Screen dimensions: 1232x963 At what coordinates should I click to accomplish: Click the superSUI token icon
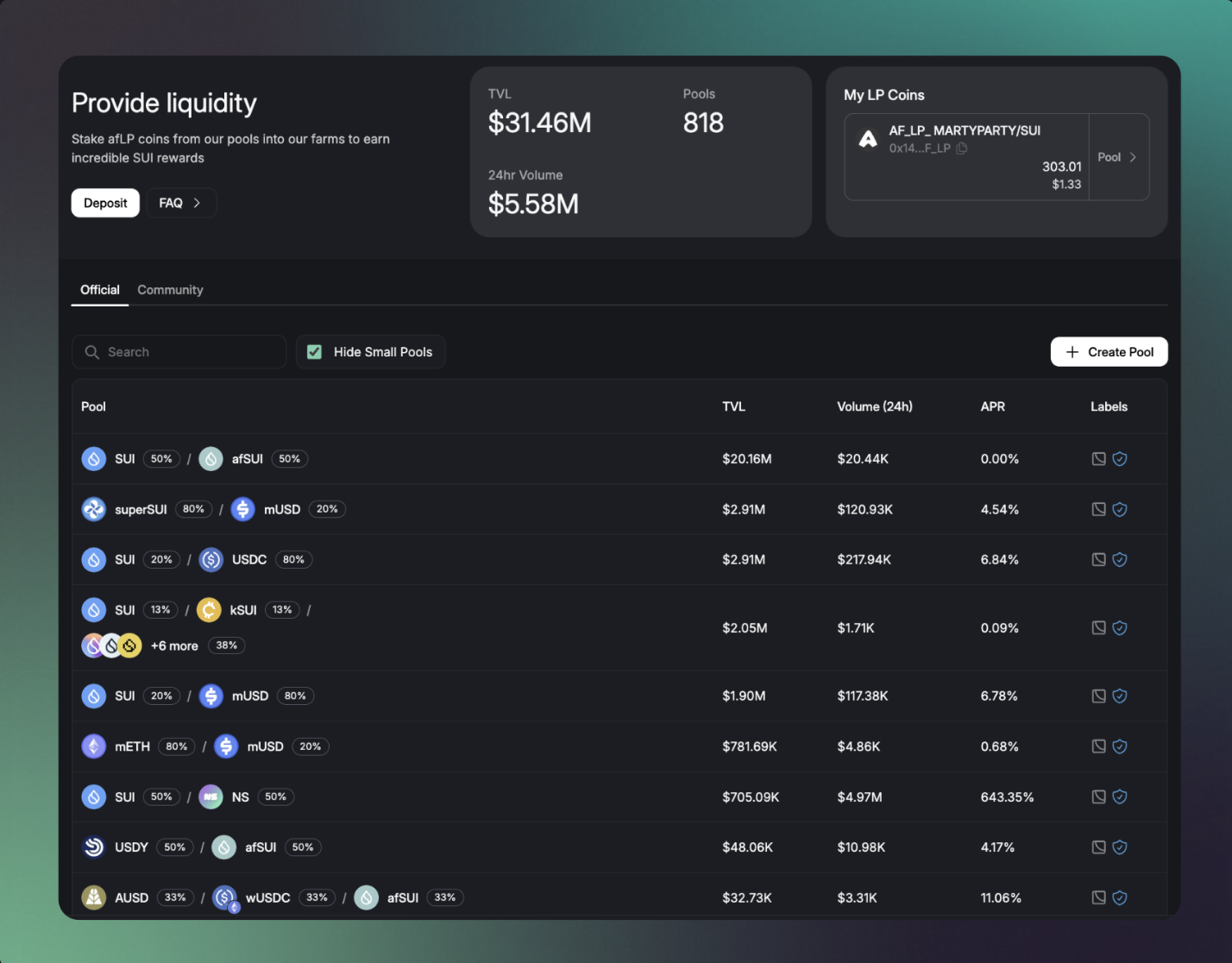[93, 509]
